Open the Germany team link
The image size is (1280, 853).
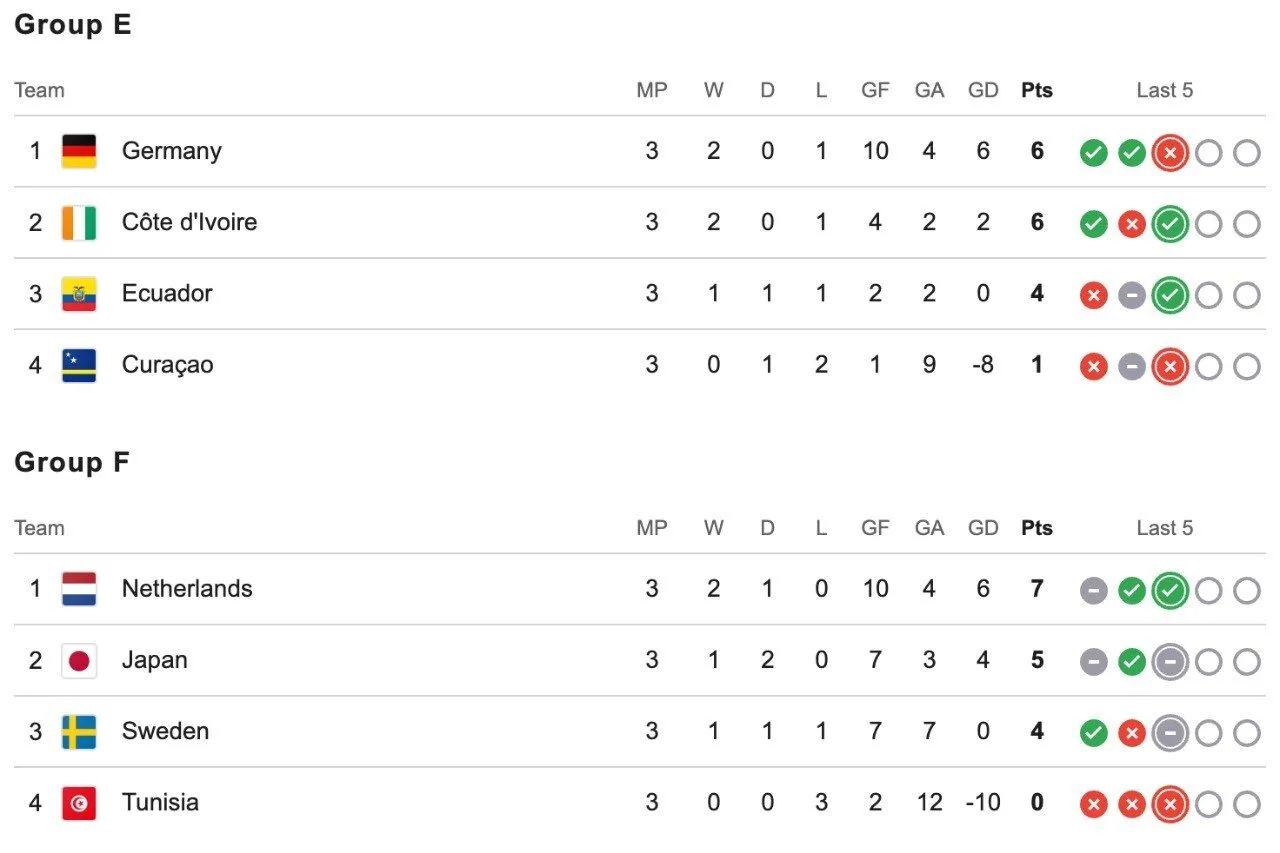tap(172, 151)
